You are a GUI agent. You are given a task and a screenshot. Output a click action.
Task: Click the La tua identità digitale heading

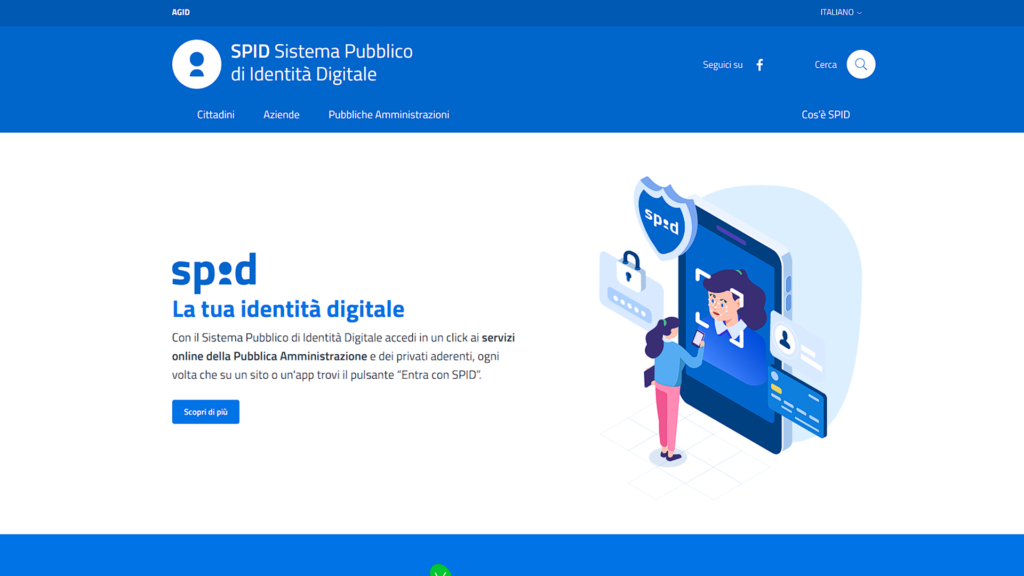coord(288,309)
